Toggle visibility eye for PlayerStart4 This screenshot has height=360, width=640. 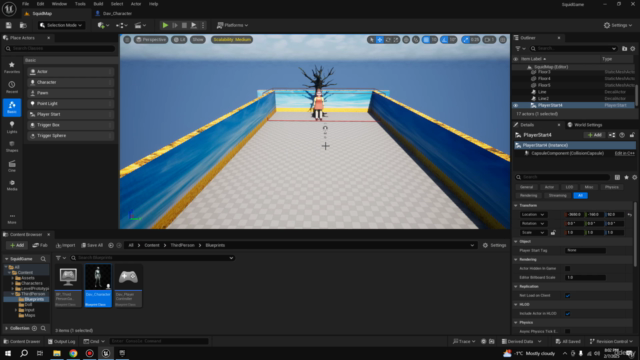click(516, 105)
